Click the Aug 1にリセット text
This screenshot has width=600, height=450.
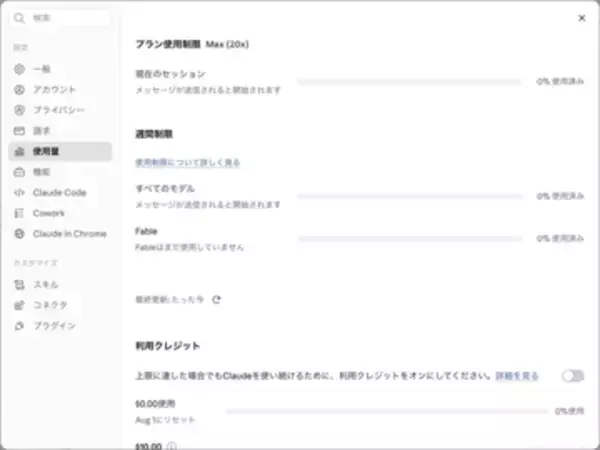click(x=165, y=420)
